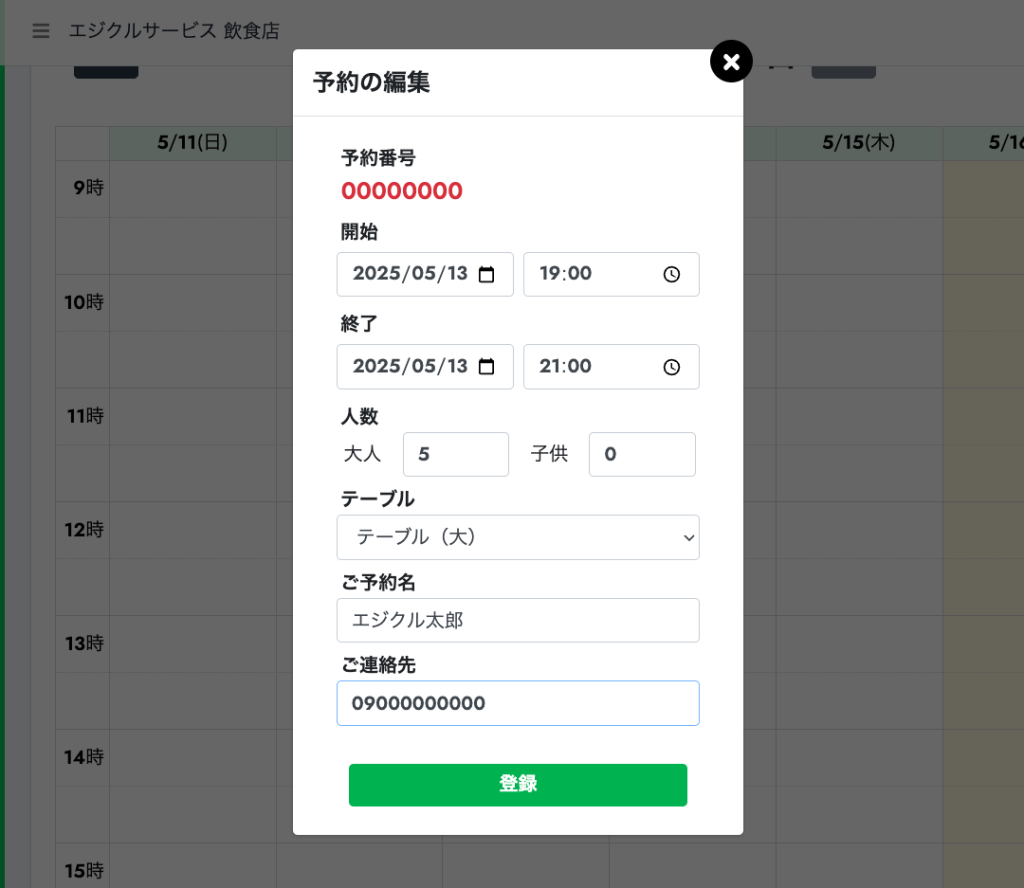Click the start time 19:00 field

click(x=611, y=274)
